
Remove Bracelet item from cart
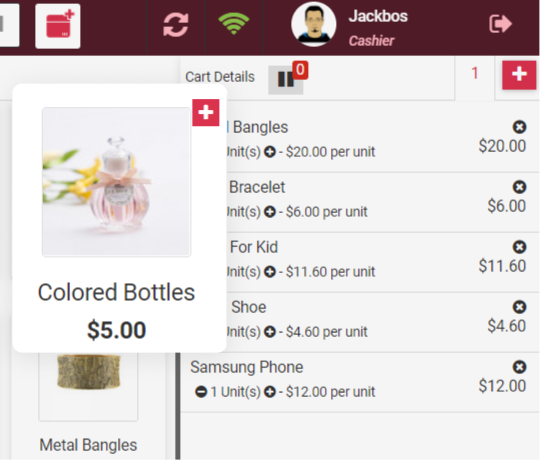tap(519, 187)
